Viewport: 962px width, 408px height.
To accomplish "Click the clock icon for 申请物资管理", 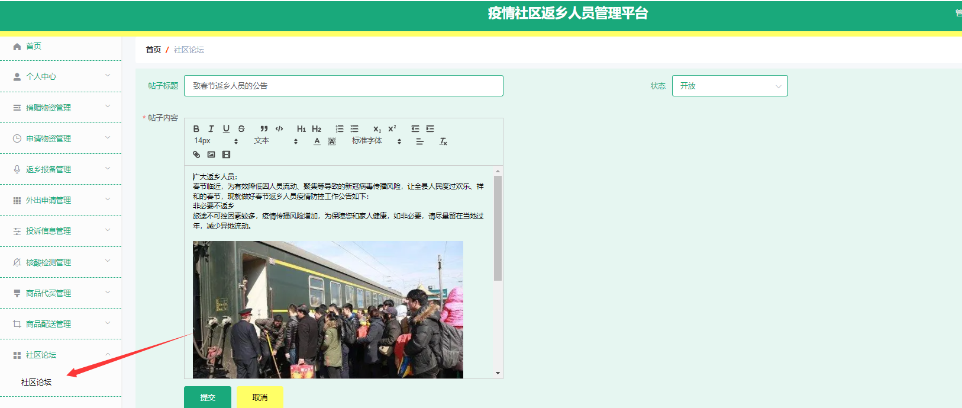I will click(17, 139).
